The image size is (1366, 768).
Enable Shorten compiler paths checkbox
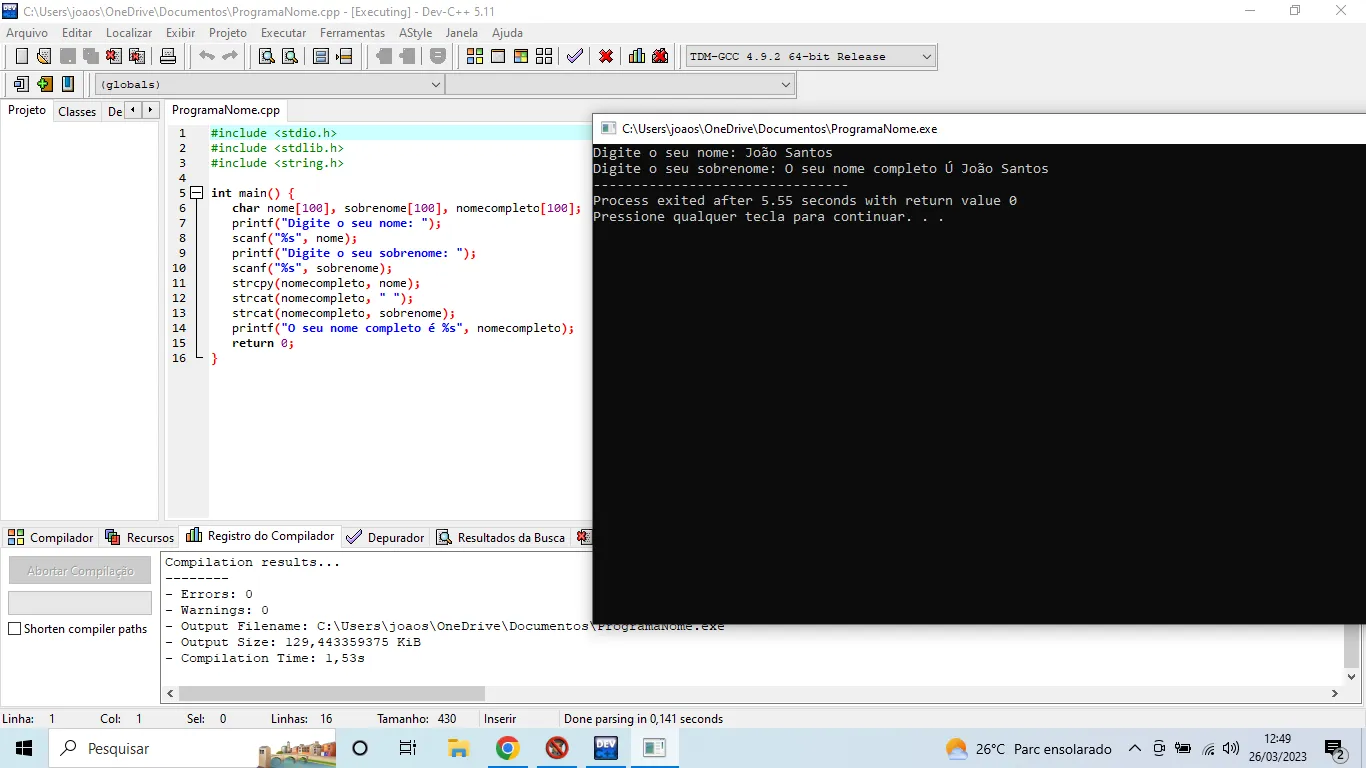[15, 629]
